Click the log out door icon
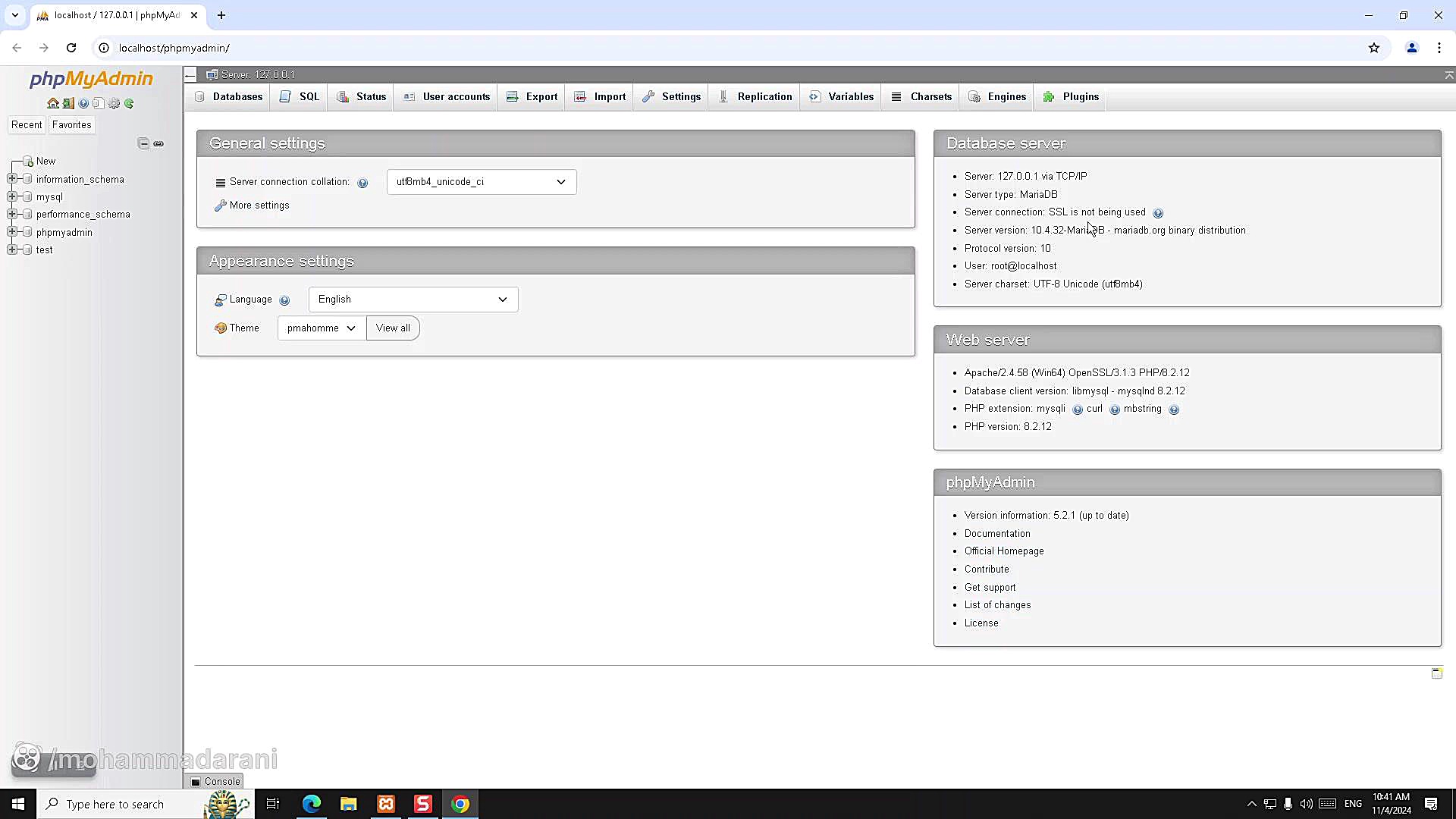 pyautogui.click(x=68, y=104)
